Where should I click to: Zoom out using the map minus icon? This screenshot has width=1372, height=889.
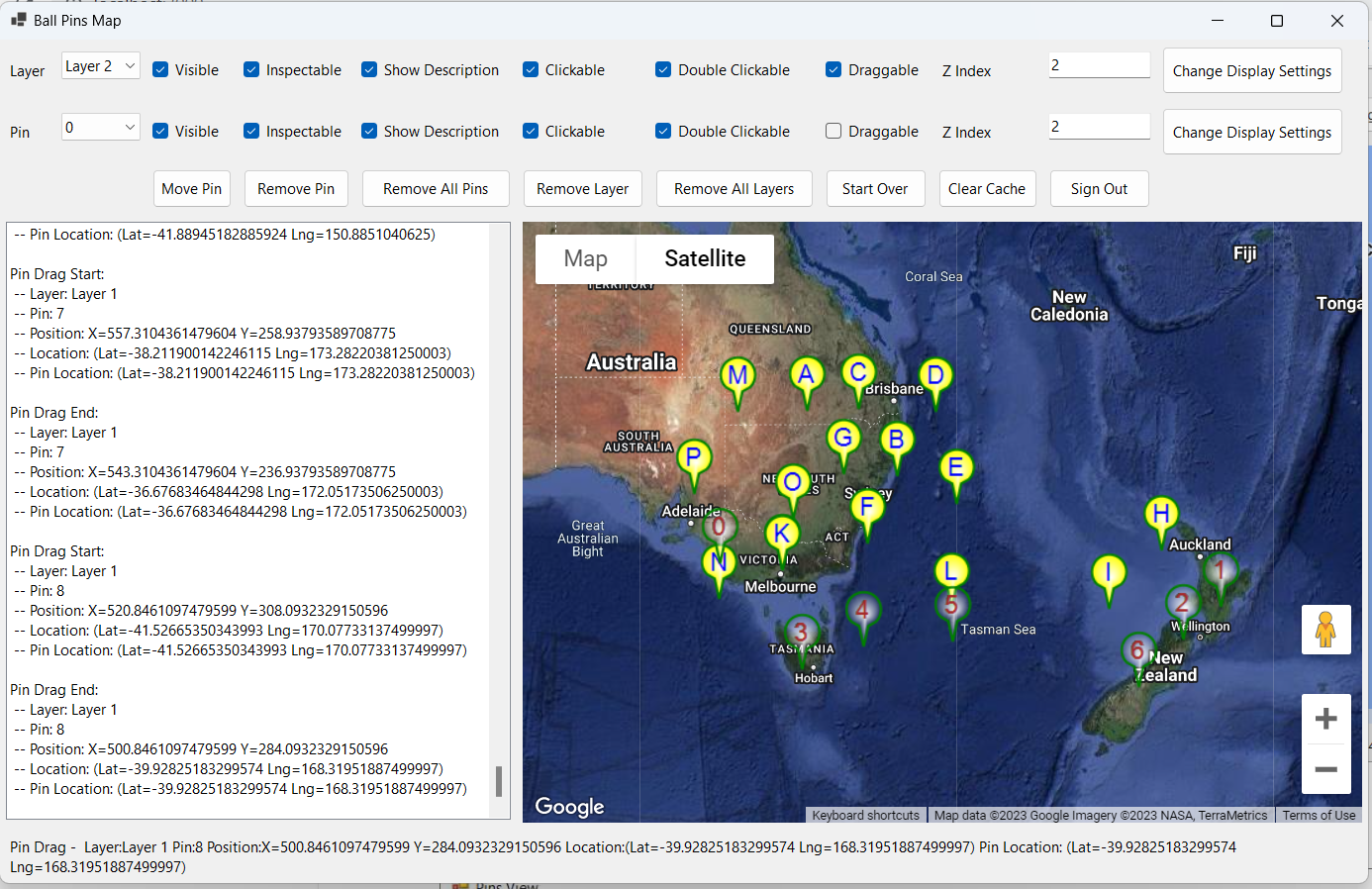point(1325,769)
